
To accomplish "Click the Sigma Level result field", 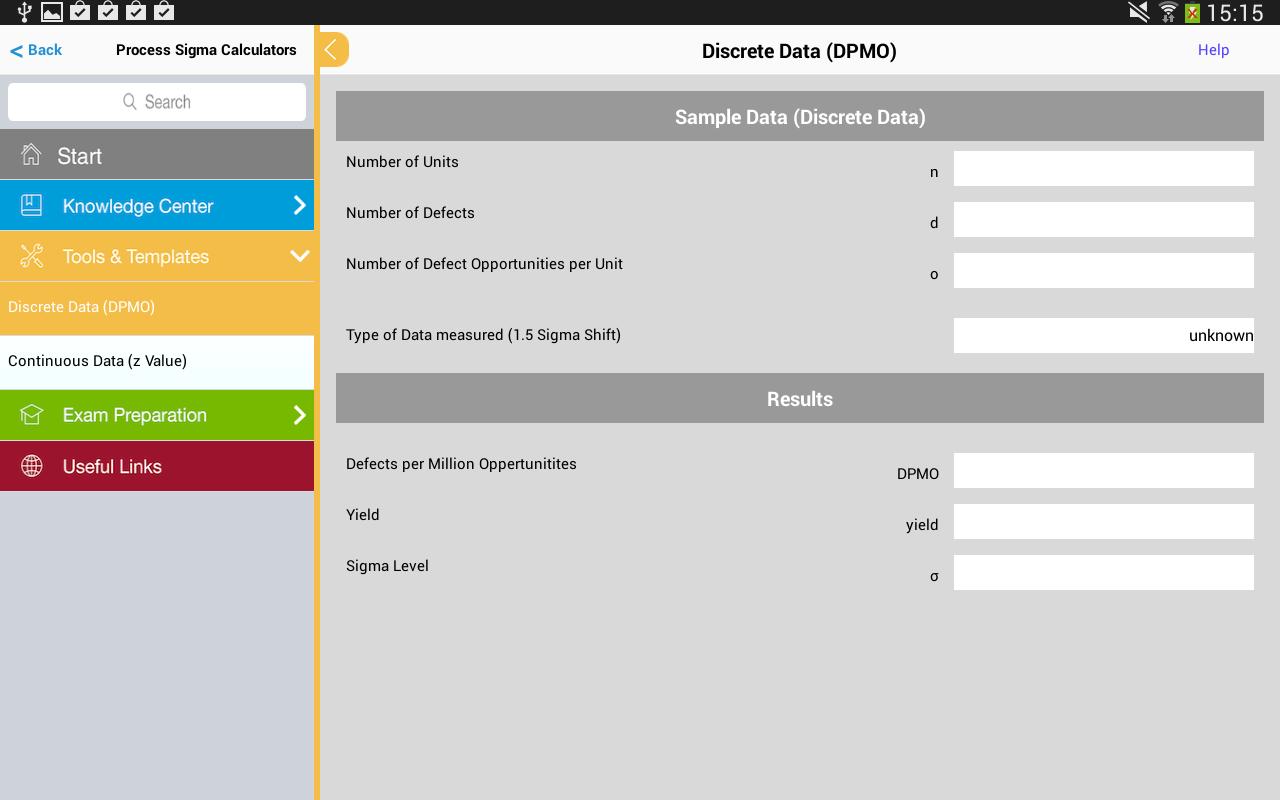I will [x=1103, y=573].
